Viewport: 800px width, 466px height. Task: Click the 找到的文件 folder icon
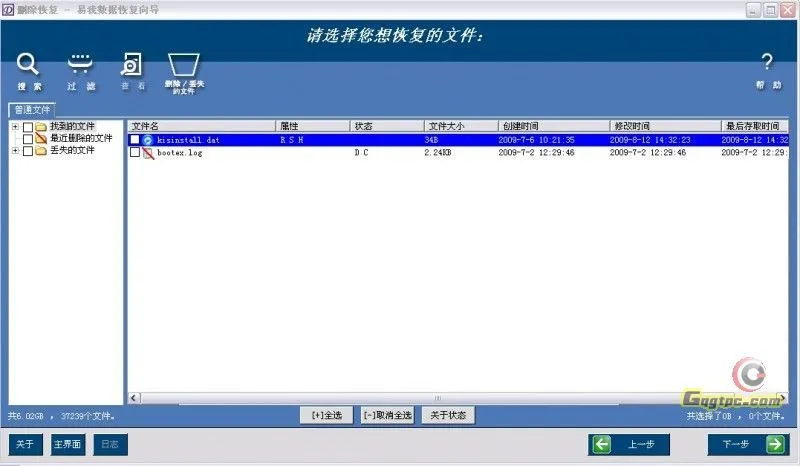click(x=41, y=126)
